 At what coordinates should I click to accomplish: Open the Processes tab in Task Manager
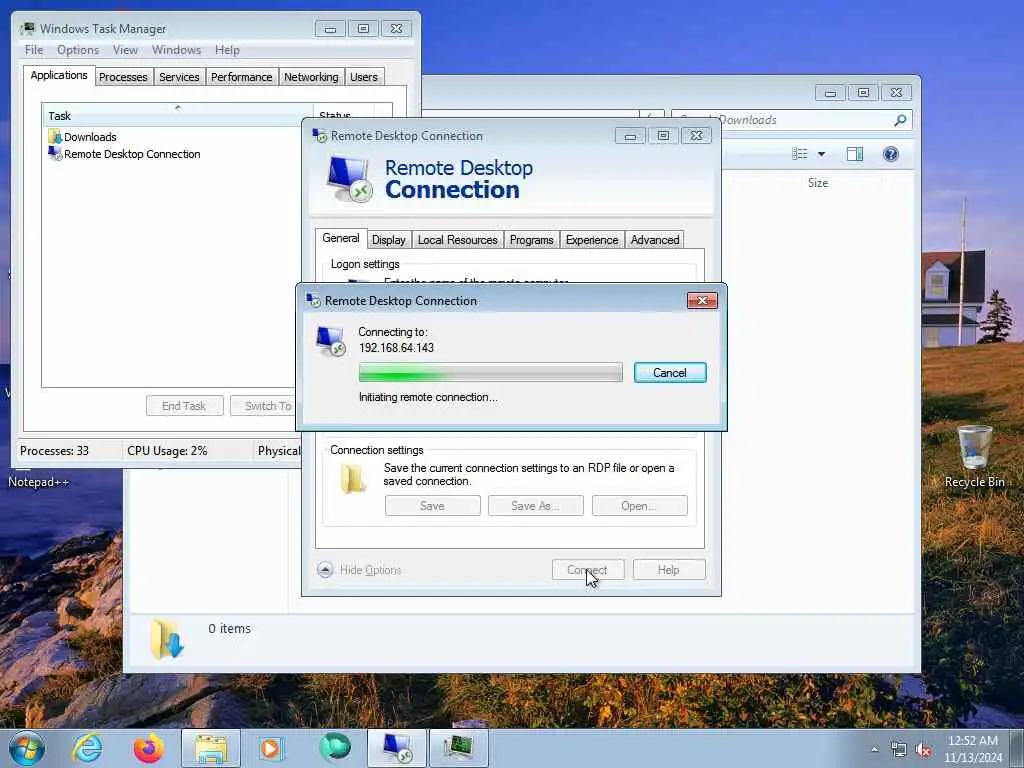123,77
